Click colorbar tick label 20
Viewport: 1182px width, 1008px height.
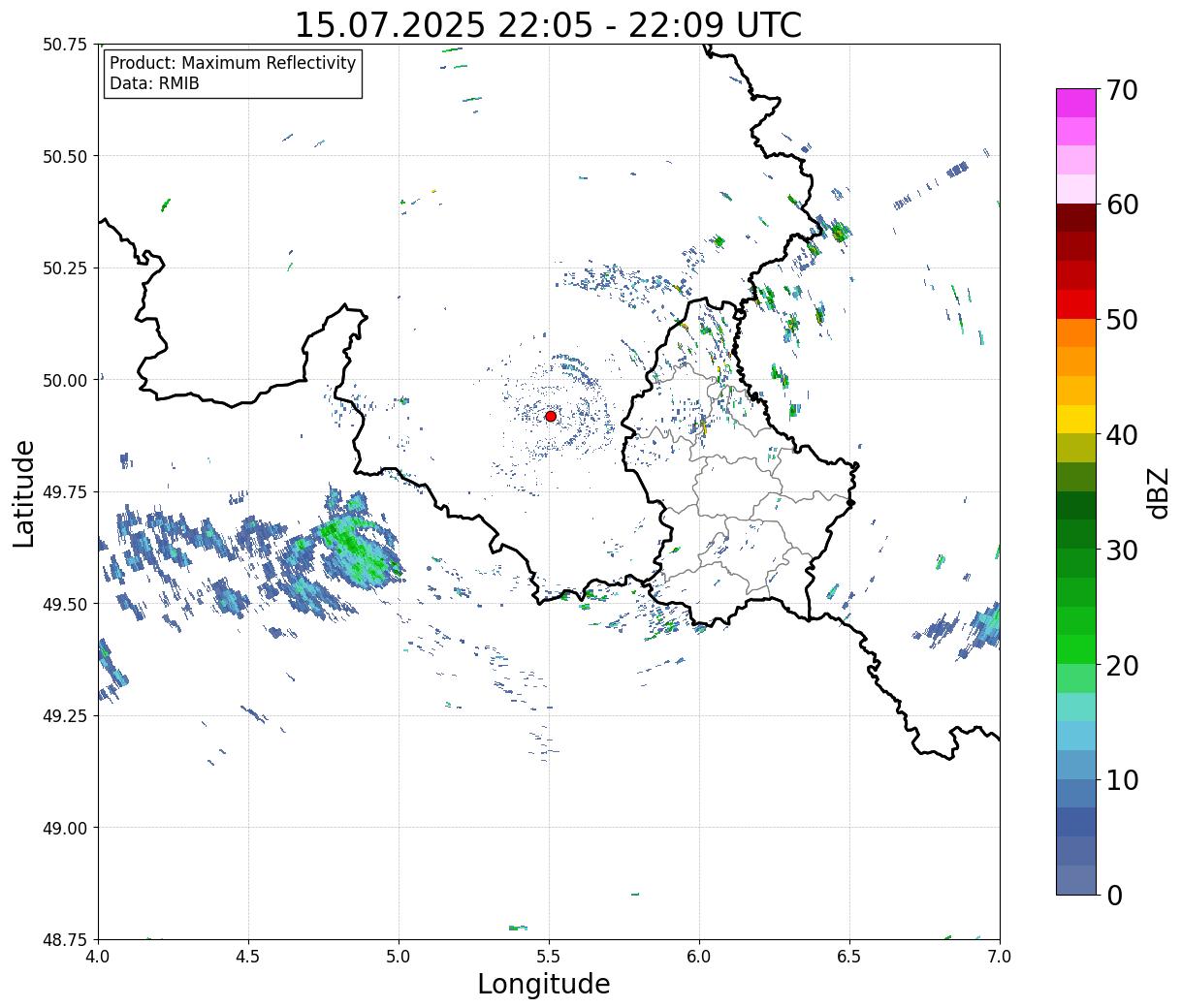(x=1122, y=665)
